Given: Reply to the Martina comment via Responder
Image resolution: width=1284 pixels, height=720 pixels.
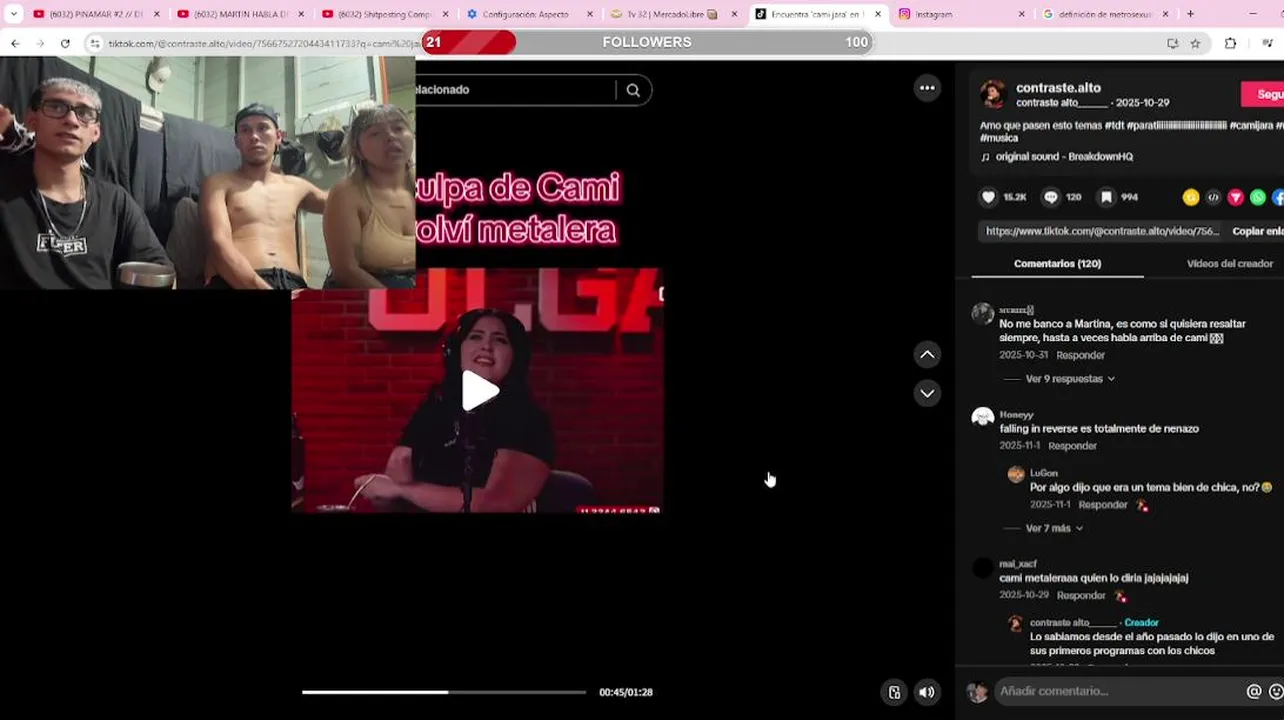Looking at the screenshot, I should pyautogui.click(x=1080, y=355).
